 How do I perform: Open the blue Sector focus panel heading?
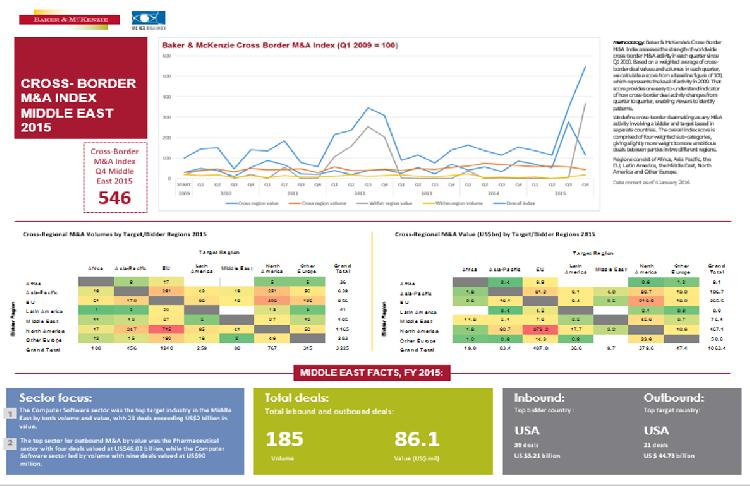pyautogui.click(x=50, y=395)
